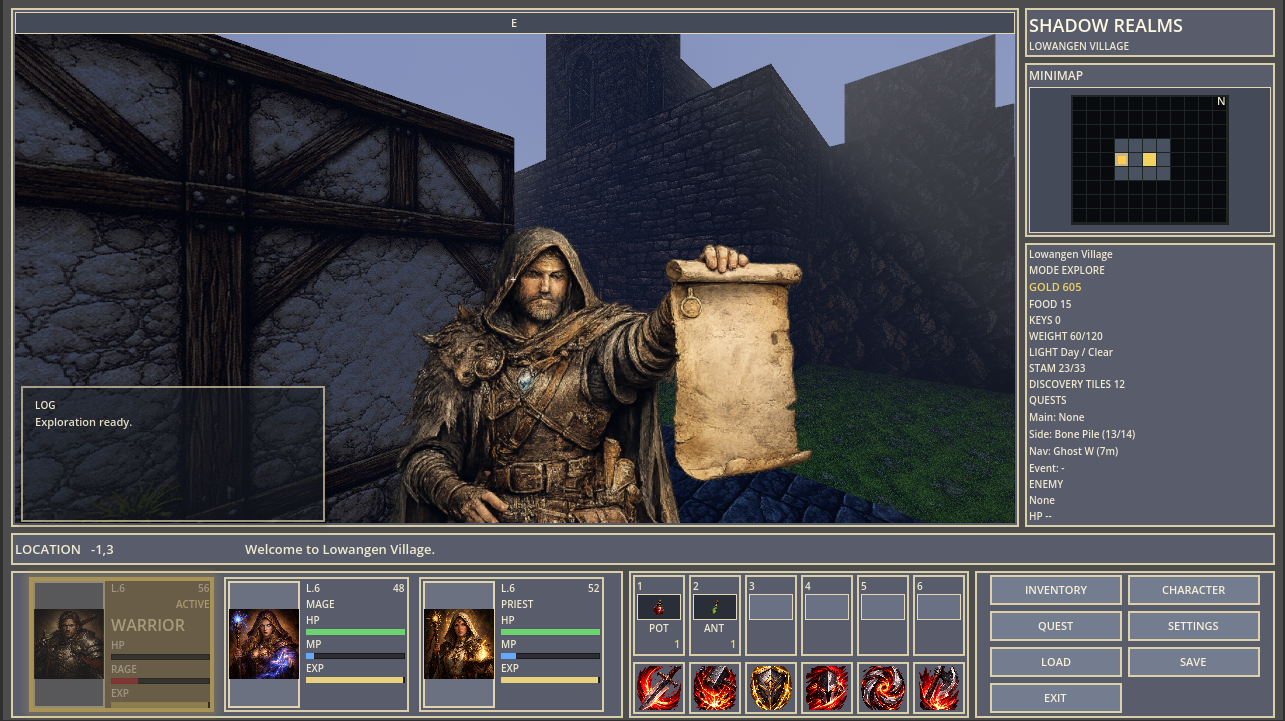This screenshot has height=721, width=1285.
Task: Open the Settings menu
Action: (x=1194, y=626)
